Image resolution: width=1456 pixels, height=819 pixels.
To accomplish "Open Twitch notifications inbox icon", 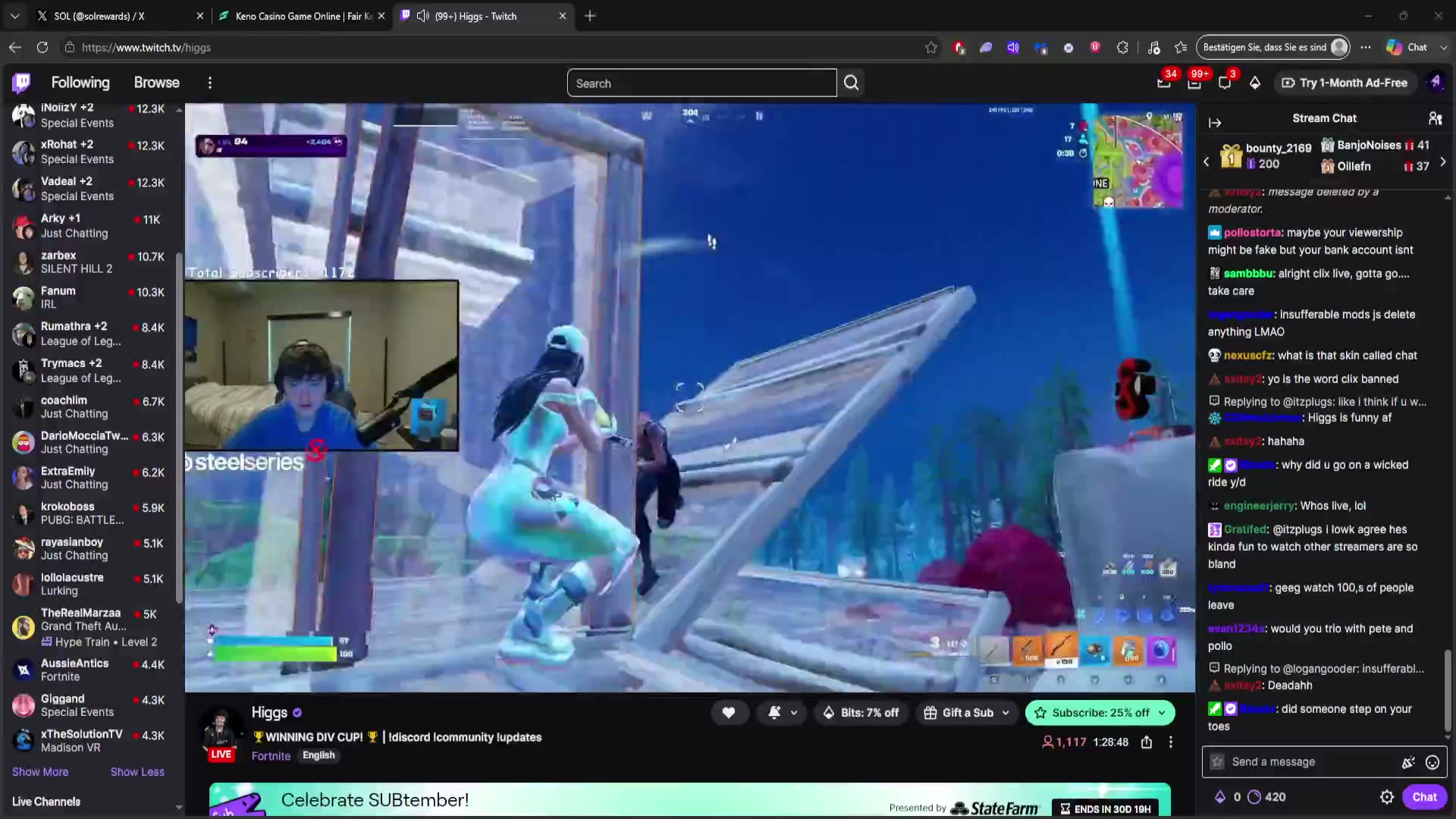I will point(1194,83).
